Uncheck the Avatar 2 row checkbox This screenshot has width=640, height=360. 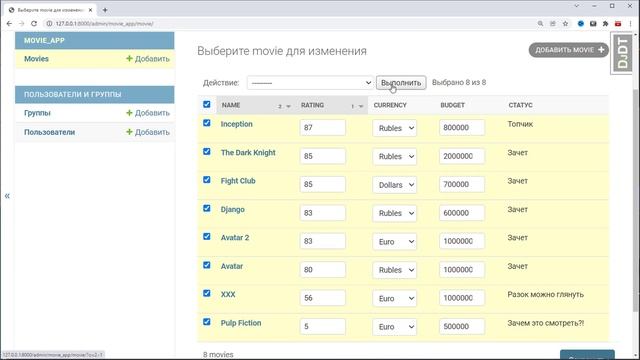coord(207,236)
